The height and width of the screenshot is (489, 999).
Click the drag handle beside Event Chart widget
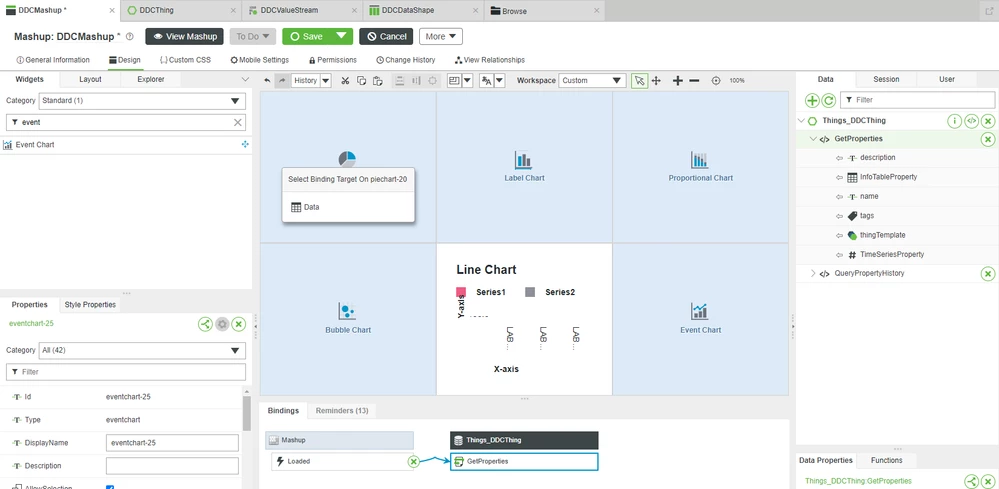245,145
